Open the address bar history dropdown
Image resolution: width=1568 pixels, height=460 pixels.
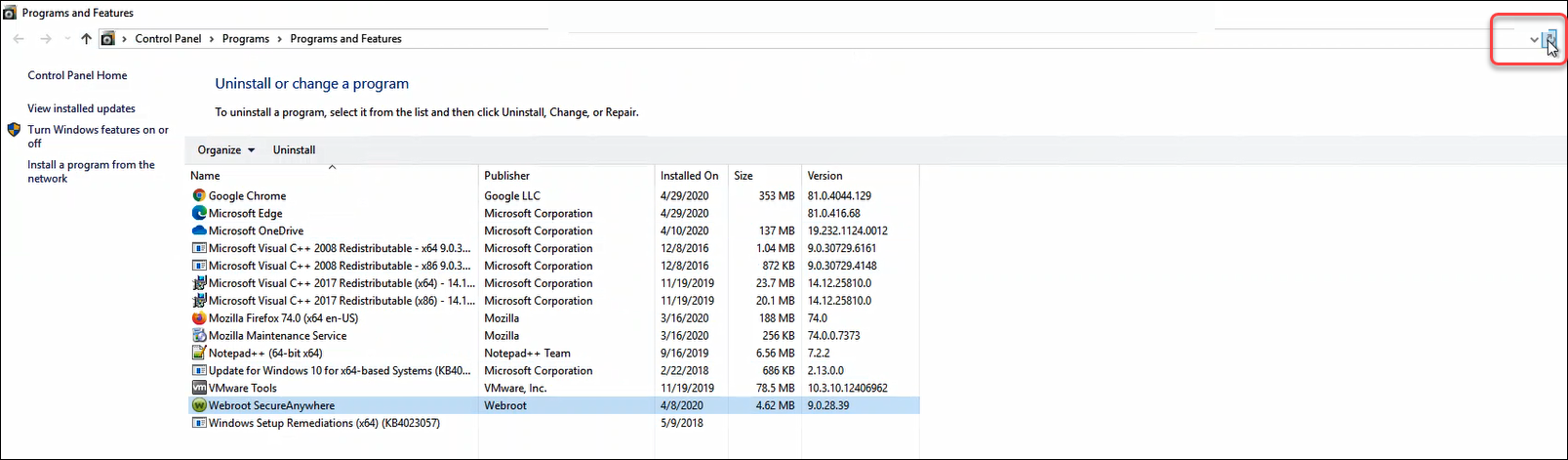coord(1534,39)
